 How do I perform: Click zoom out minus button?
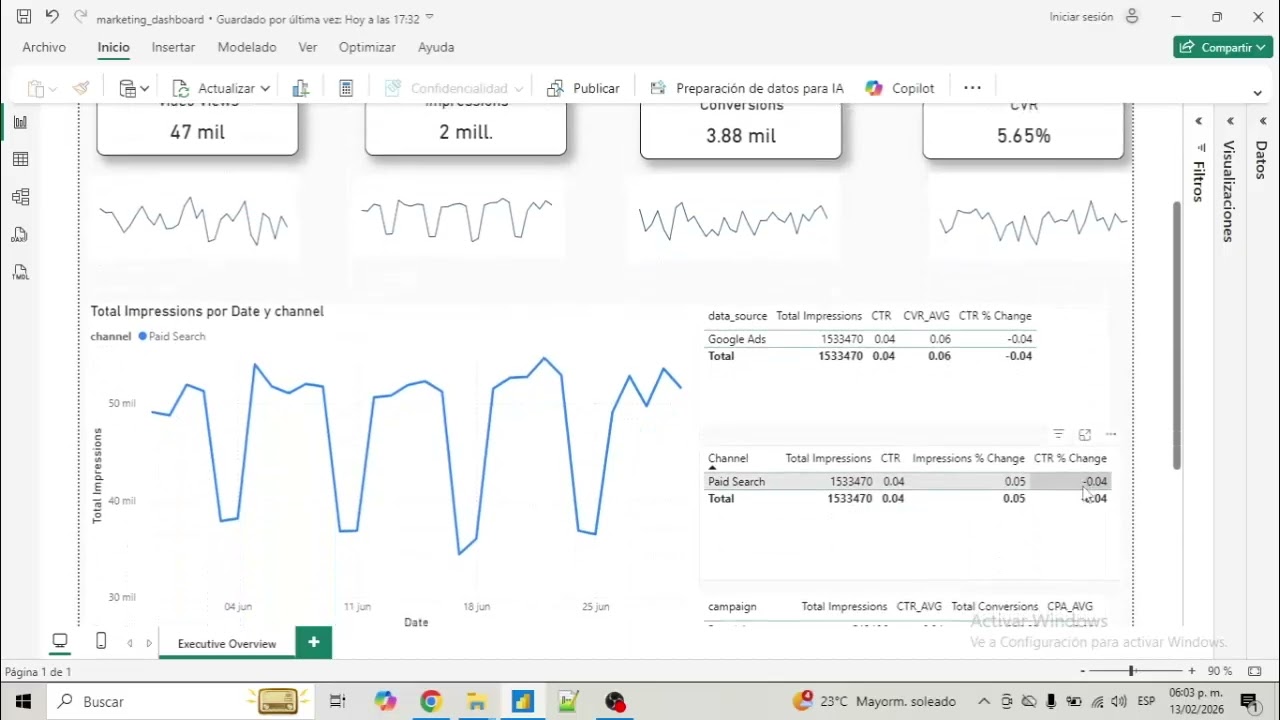[x=1082, y=671]
